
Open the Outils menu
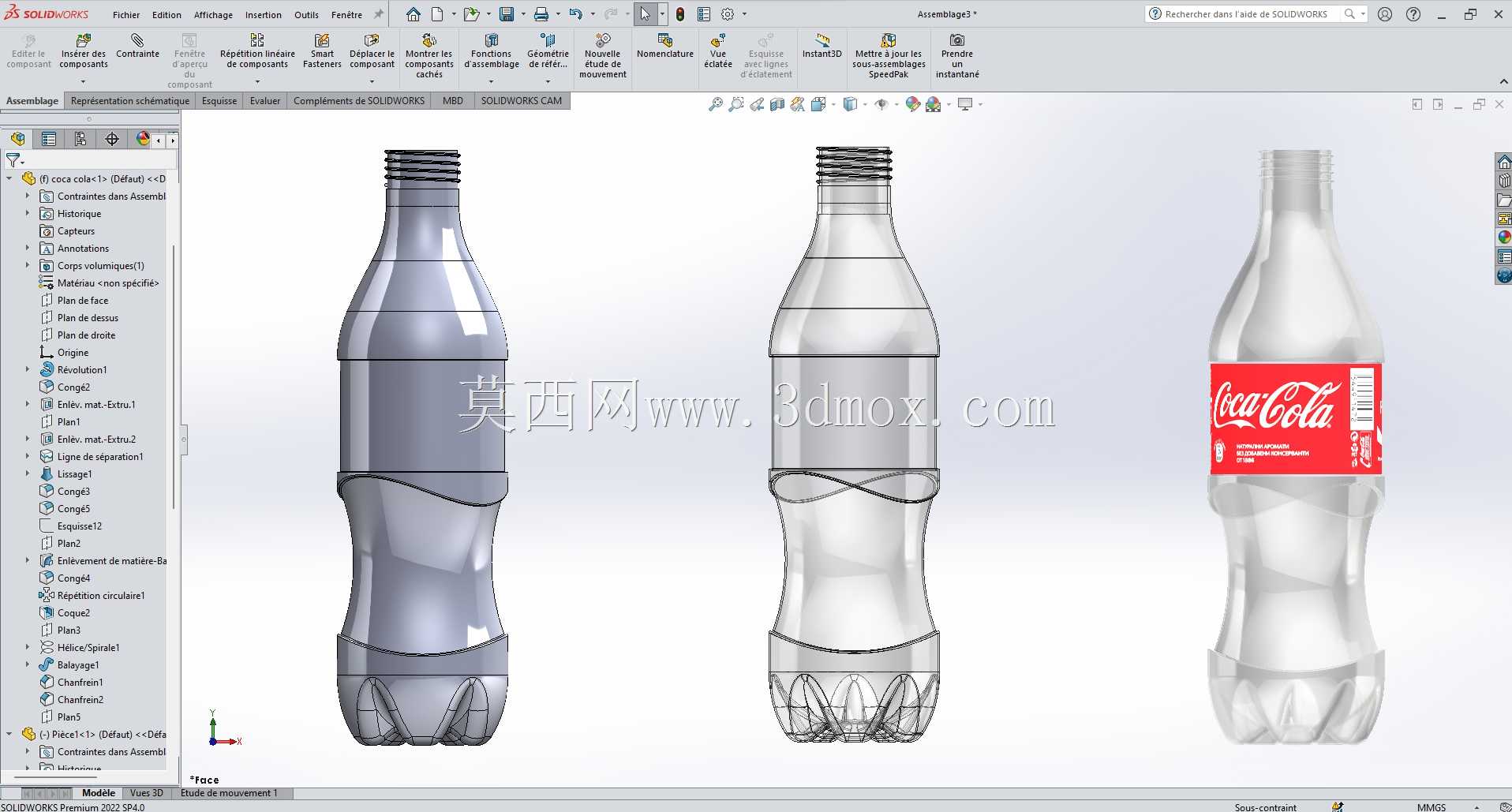(306, 15)
